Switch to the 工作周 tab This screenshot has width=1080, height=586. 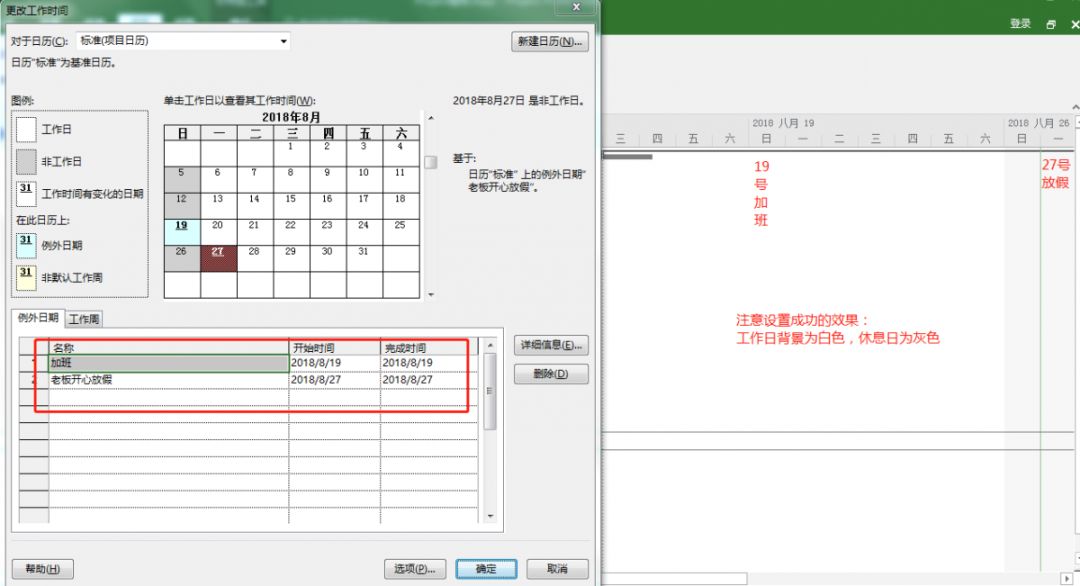click(x=84, y=319)
